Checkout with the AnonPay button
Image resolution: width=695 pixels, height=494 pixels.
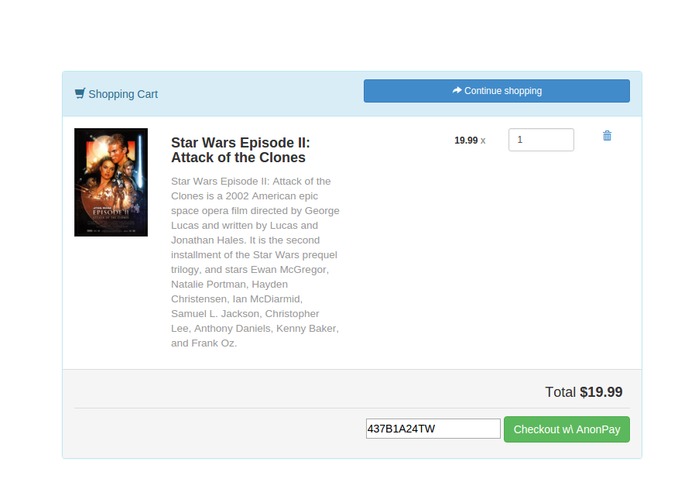pos(566,429)
